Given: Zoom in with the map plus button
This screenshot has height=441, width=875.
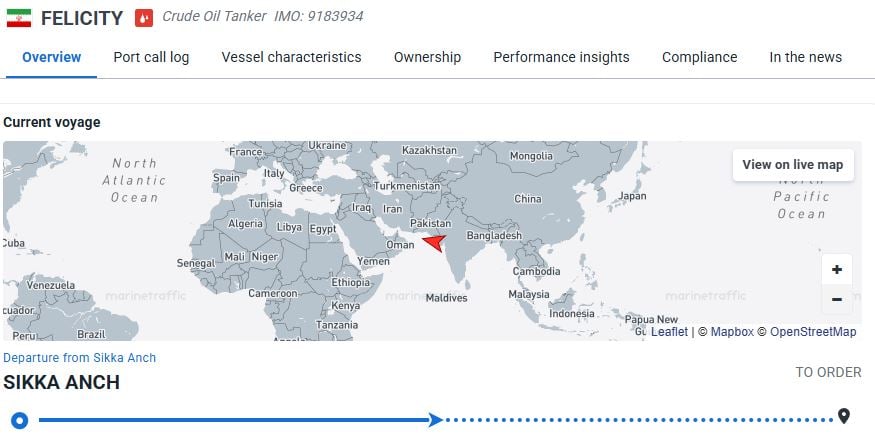Looking at the screenshot, I should pos(836,270).
